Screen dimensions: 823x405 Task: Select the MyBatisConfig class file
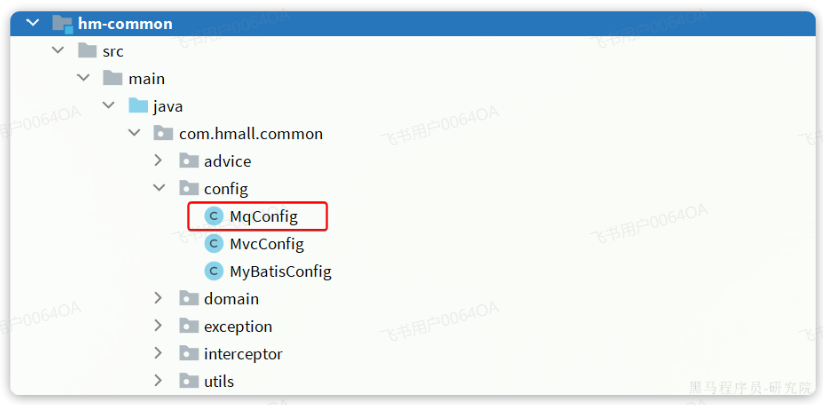click(x=280, y=271)
